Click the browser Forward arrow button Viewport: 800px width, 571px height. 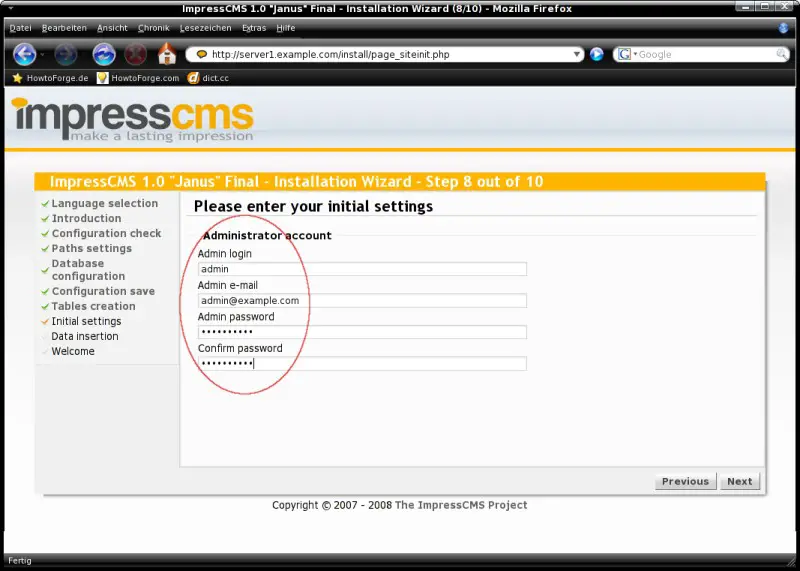66,55
